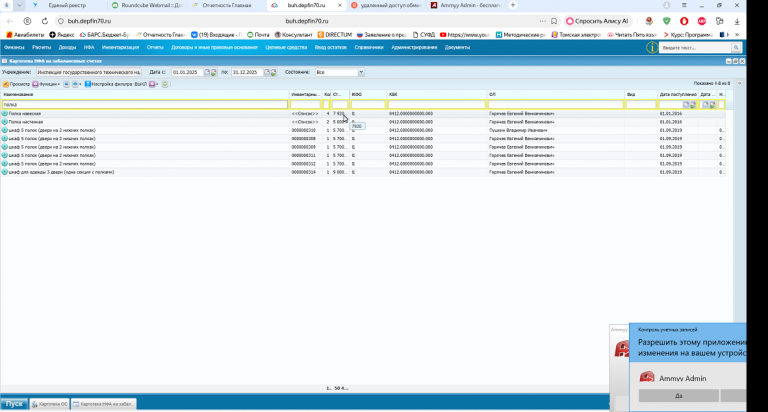This screenshot has width=768, height=412.
Task: Click the yellow info icon in the header
Action: tap(652, 48)
